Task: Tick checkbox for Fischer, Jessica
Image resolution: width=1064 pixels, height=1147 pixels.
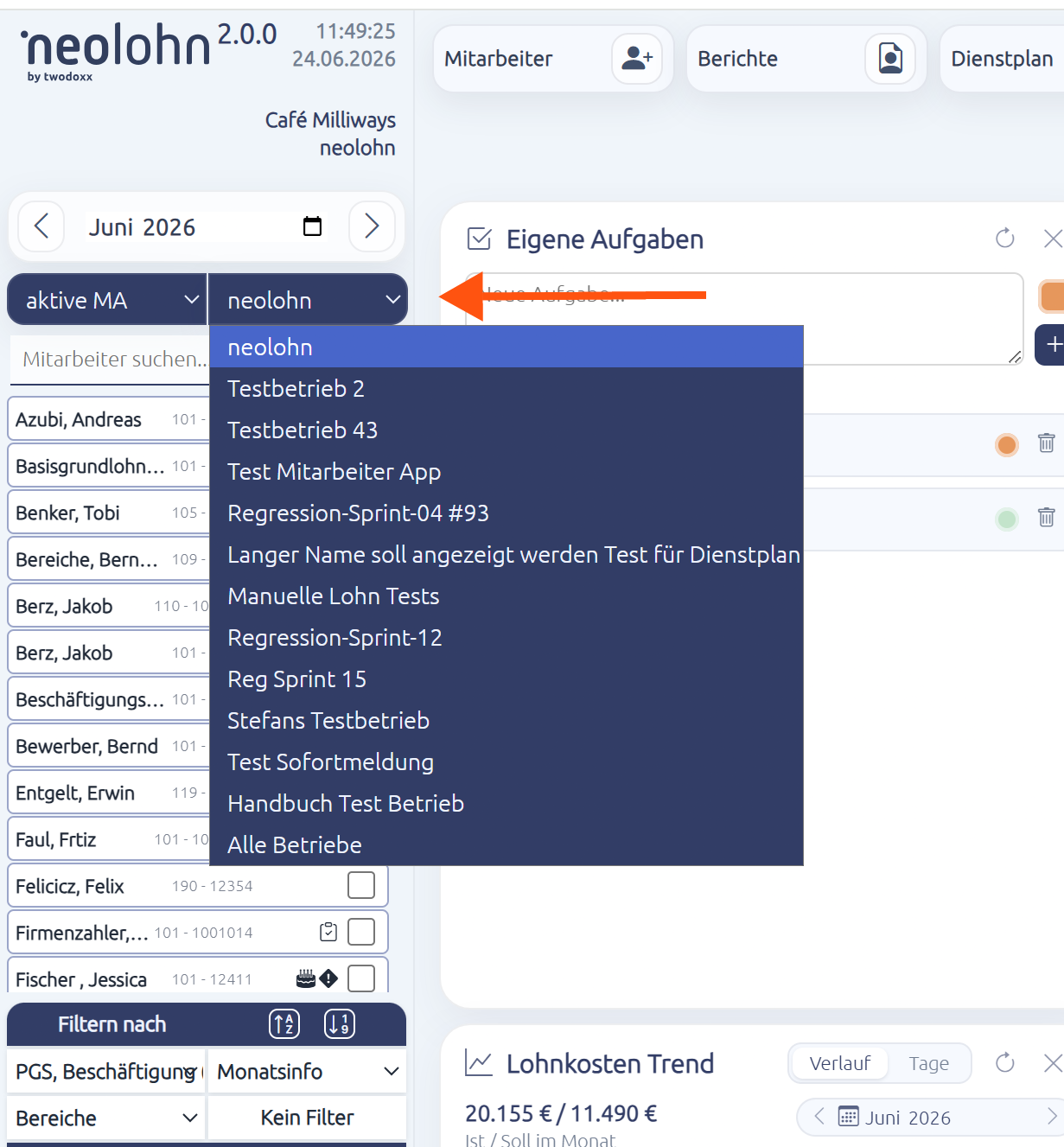Action: [361, 978]
